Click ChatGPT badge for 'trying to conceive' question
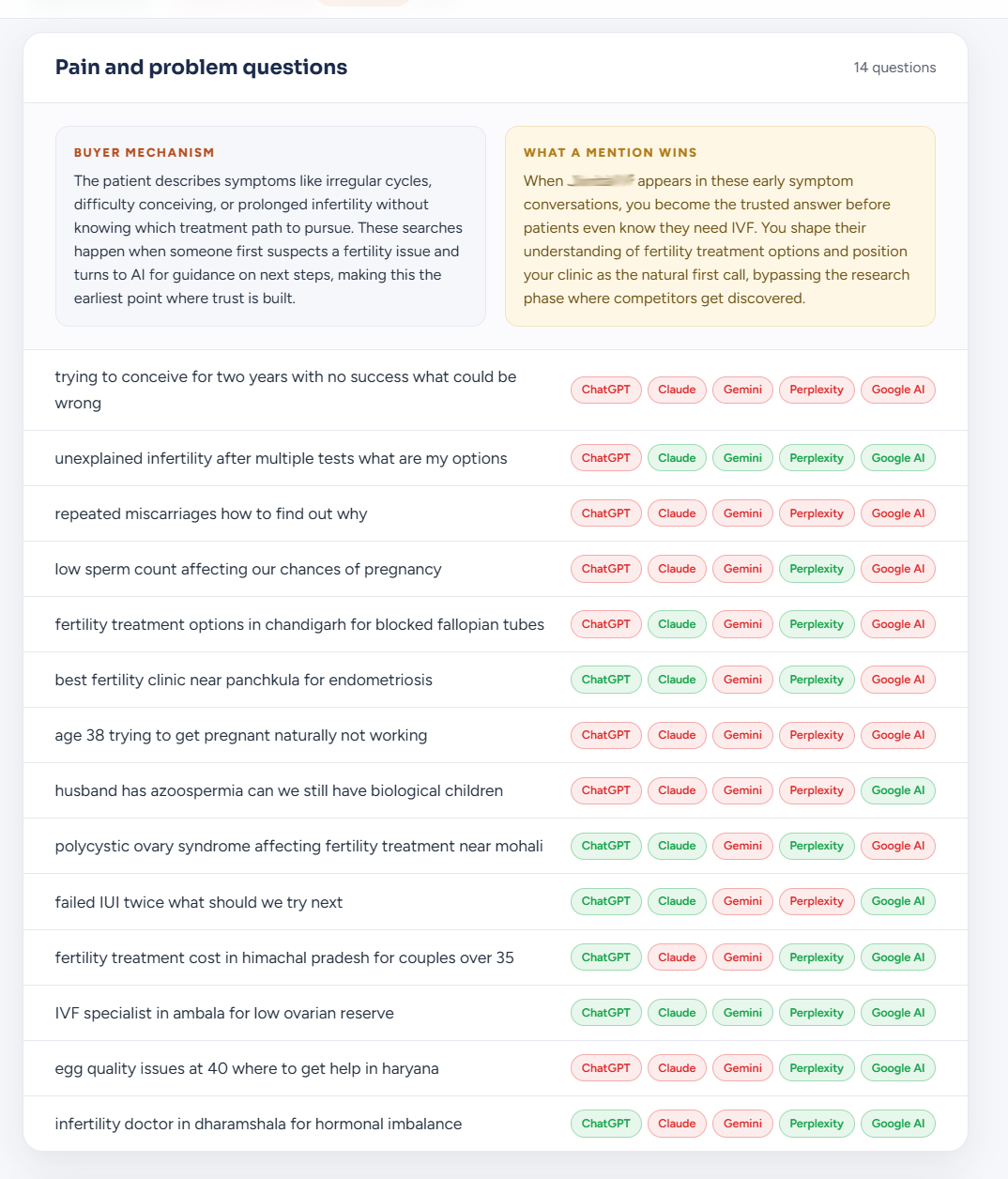The width and height of the screenshot is (1008, 1179). point(606,390)
